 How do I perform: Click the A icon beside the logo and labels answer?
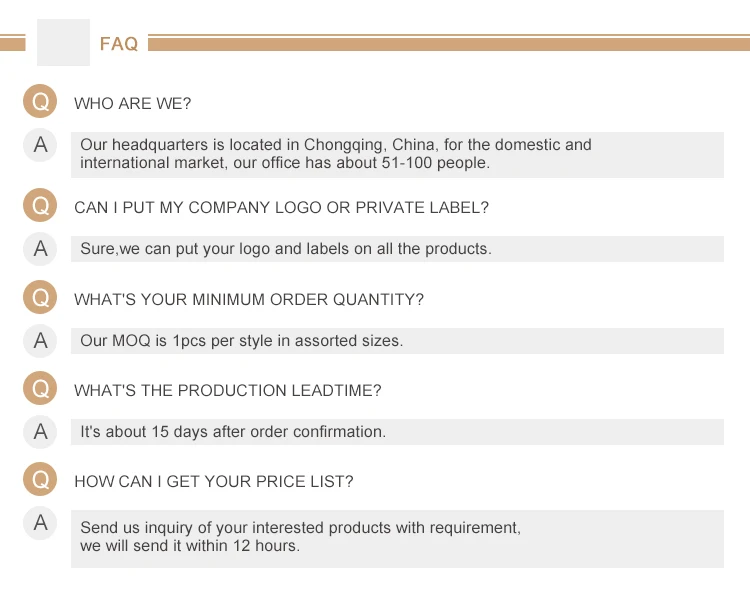coord(40,248)
